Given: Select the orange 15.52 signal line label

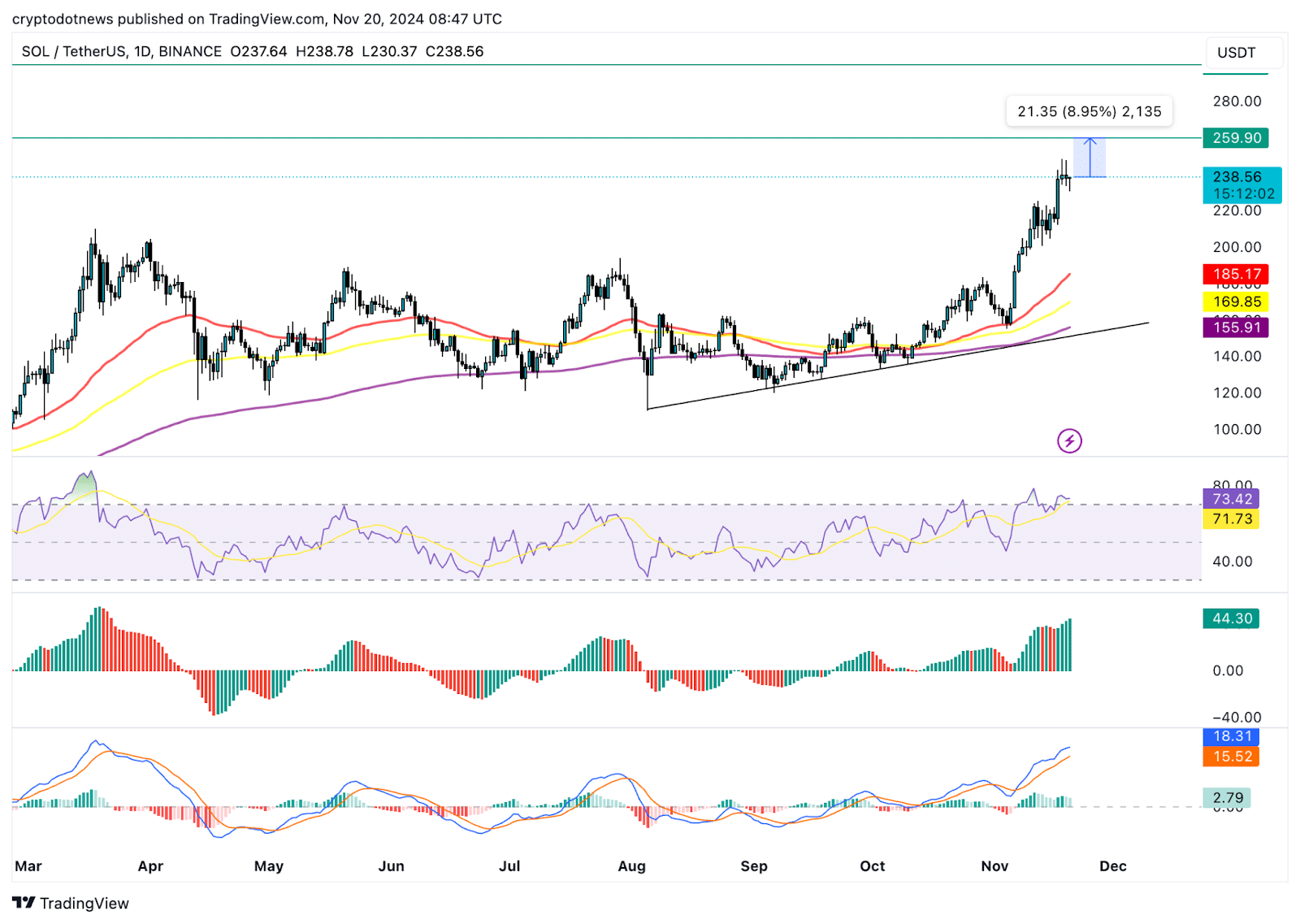Looking at the screenshot, I should [x=1231, y=757].
